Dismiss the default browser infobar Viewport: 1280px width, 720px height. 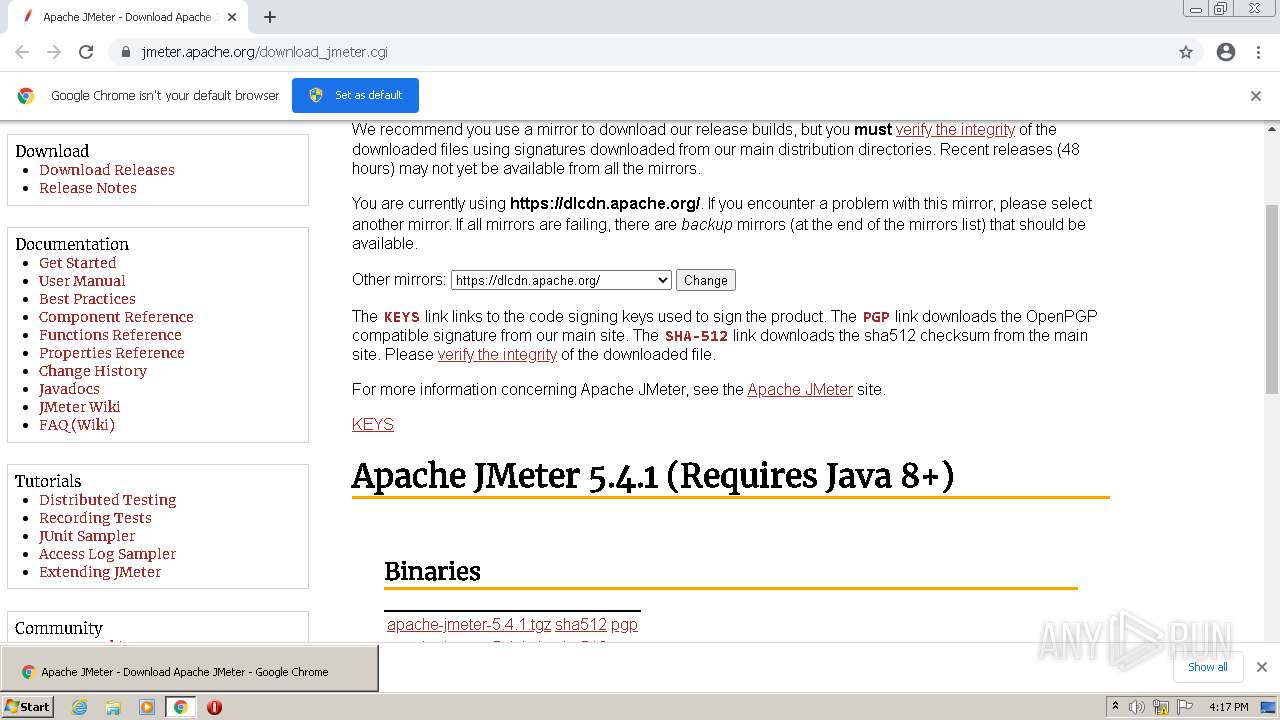point(1256,96)
